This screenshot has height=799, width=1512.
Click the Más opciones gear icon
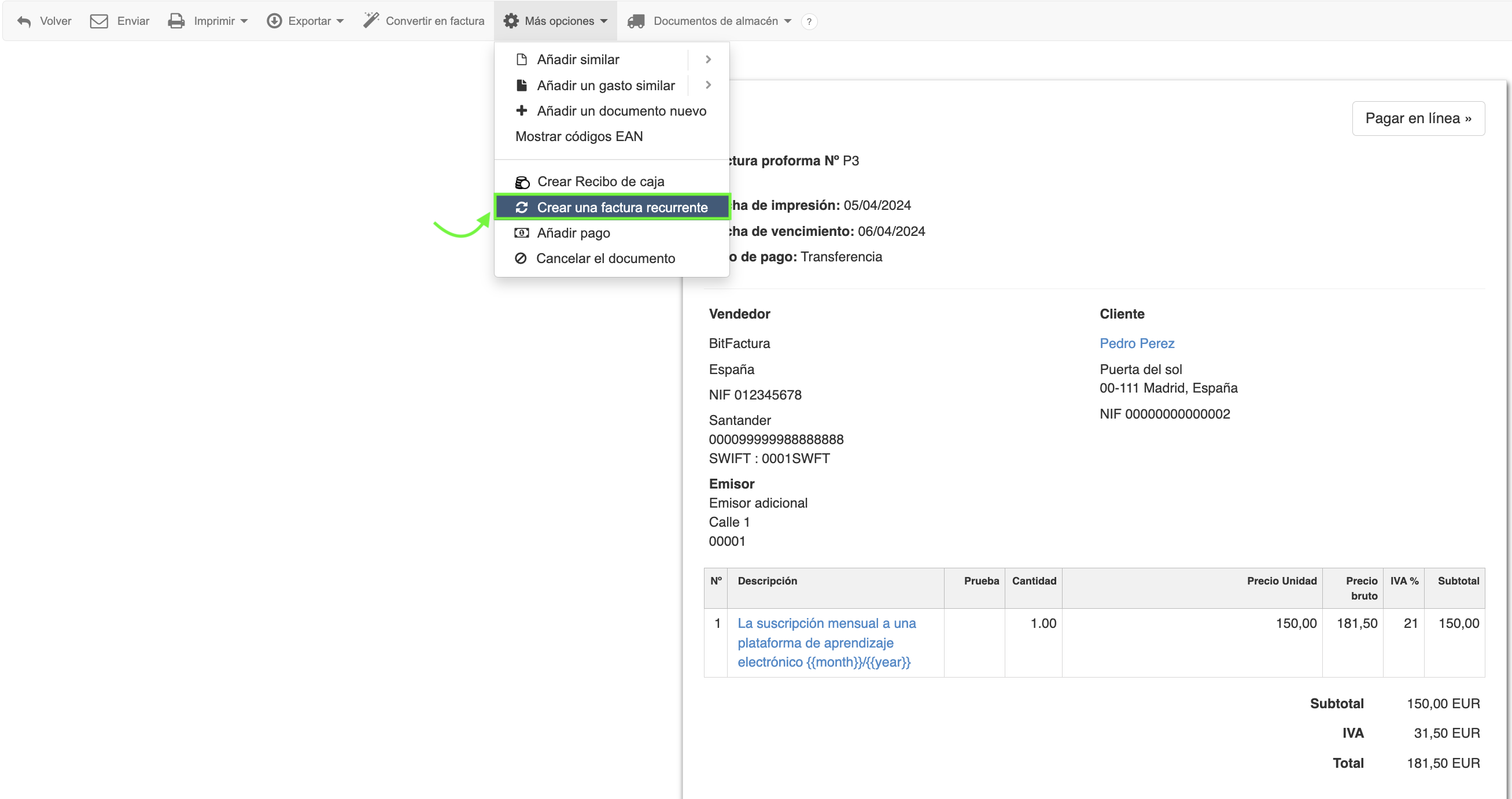(511, 21)
